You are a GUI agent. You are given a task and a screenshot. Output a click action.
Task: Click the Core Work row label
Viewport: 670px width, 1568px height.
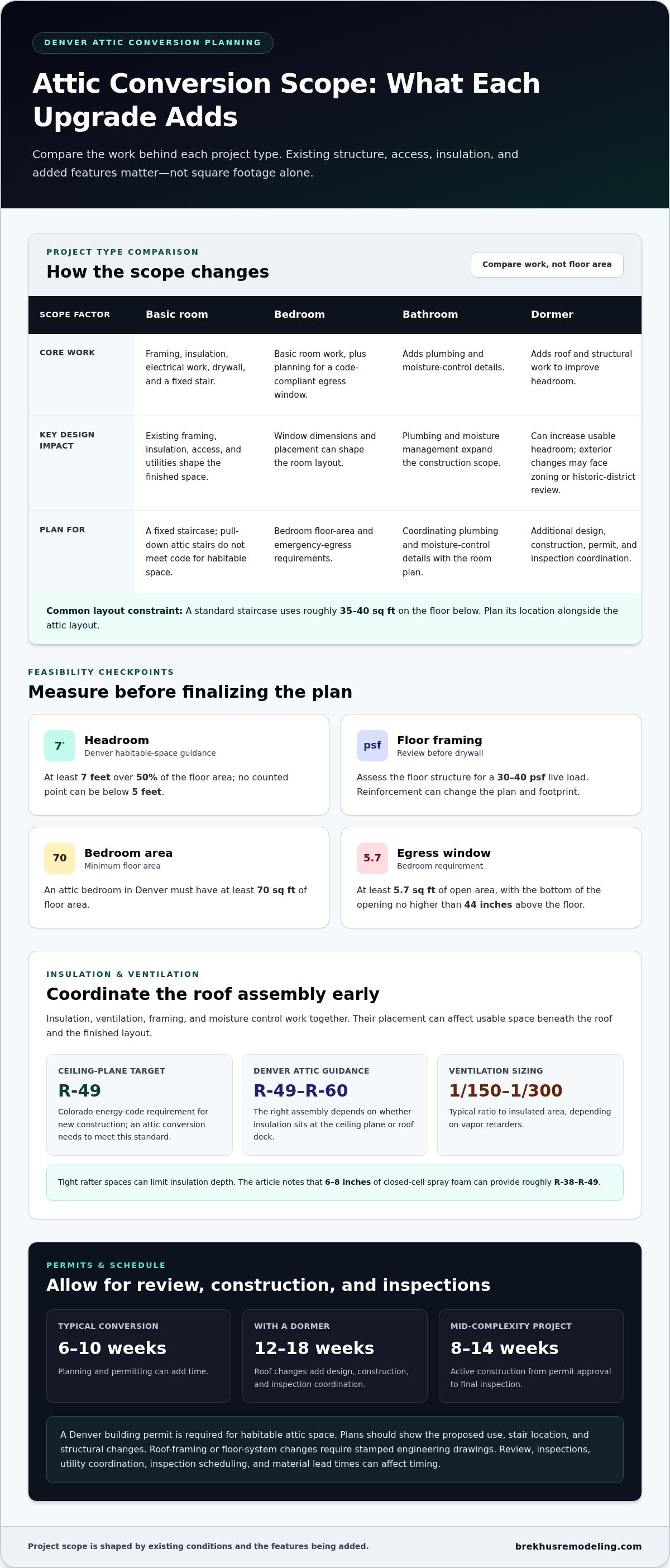[68, 352]
